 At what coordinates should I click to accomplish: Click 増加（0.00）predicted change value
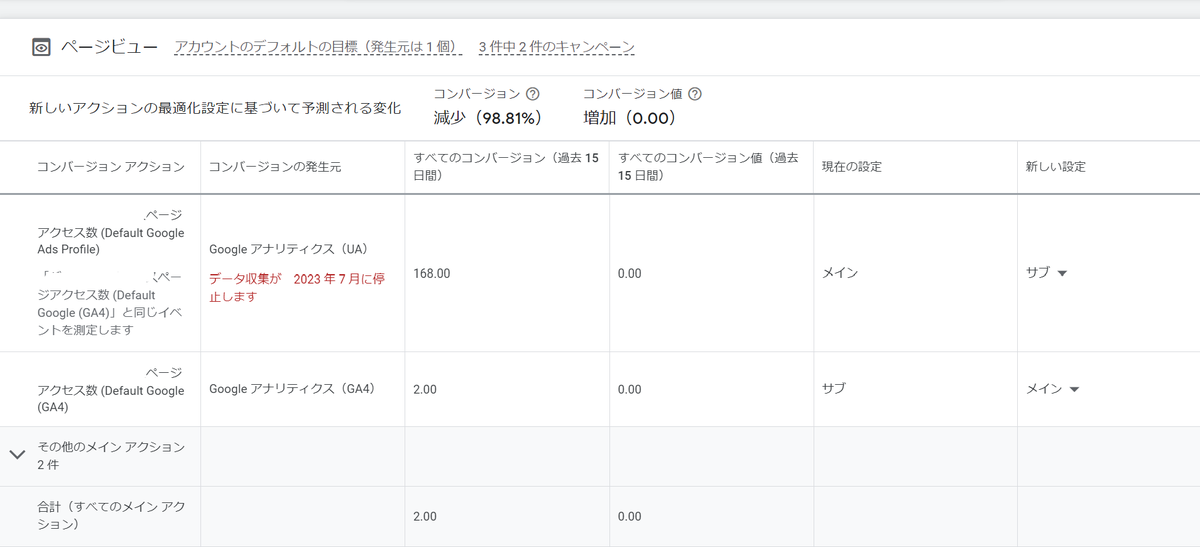[630, 118]
